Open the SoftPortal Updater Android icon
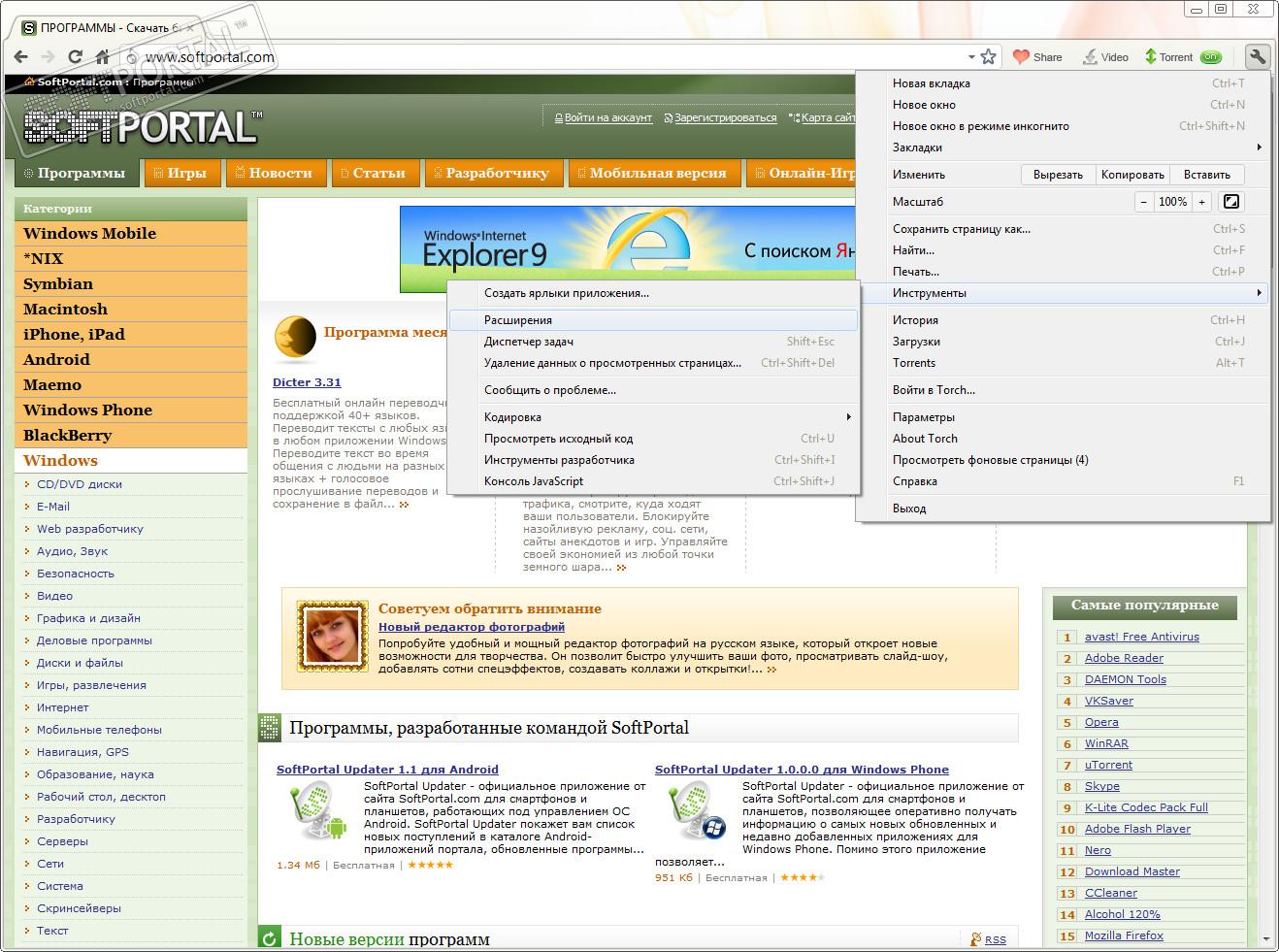This screenshot has height=952, width=1279. (316, 811)
